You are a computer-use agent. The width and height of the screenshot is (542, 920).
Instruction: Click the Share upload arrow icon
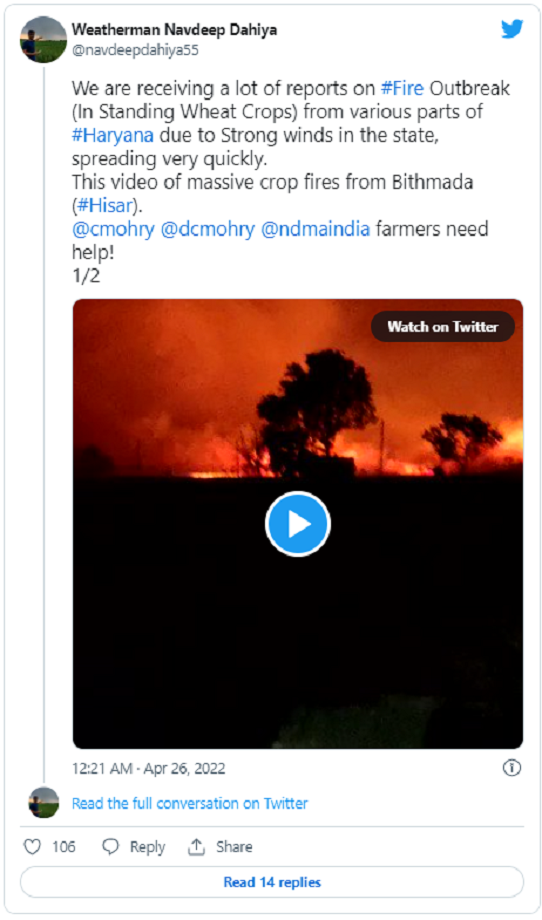(196, 847)
